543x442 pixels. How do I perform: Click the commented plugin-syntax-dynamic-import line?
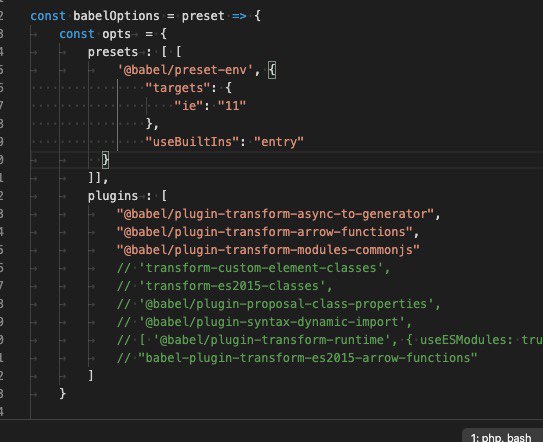click(264, 322)
